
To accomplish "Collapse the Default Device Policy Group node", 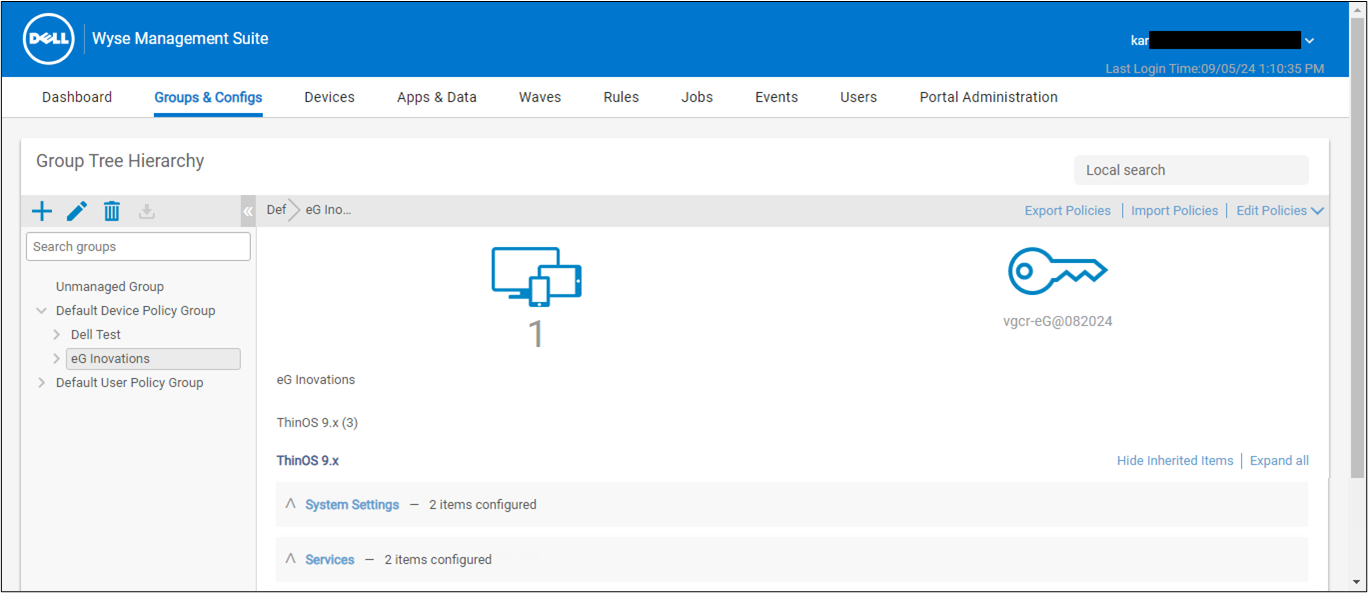I will point(41,311).
